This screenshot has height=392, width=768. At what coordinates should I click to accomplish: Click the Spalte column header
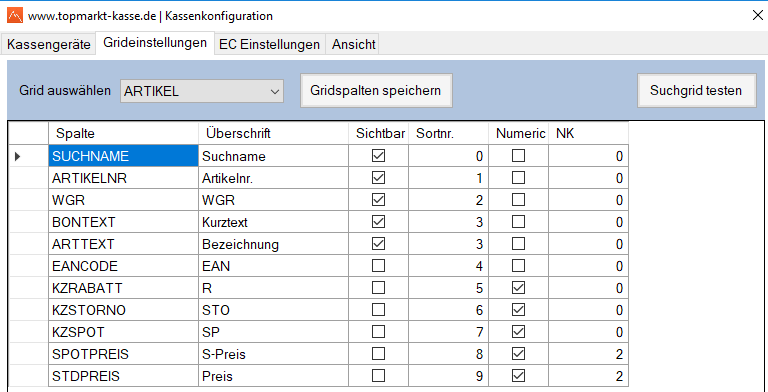[123, 133]
